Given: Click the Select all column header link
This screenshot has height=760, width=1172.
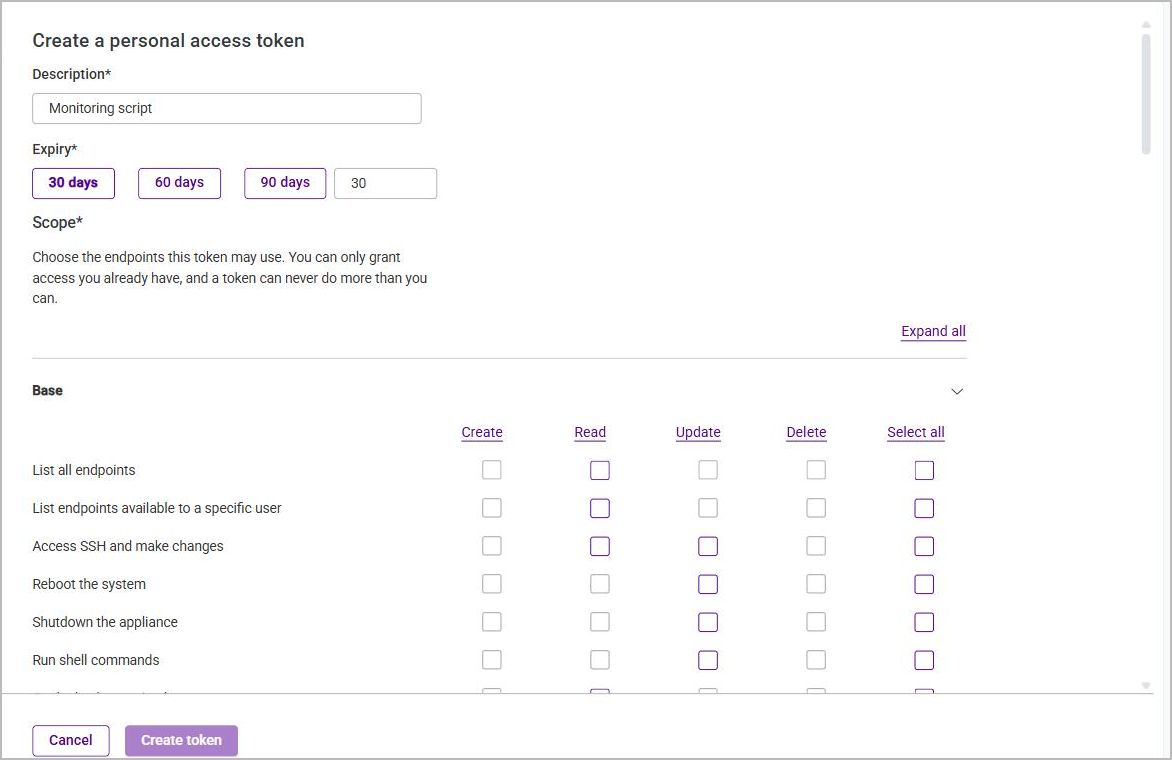Looking at the screenshot, I should [916, 432].
